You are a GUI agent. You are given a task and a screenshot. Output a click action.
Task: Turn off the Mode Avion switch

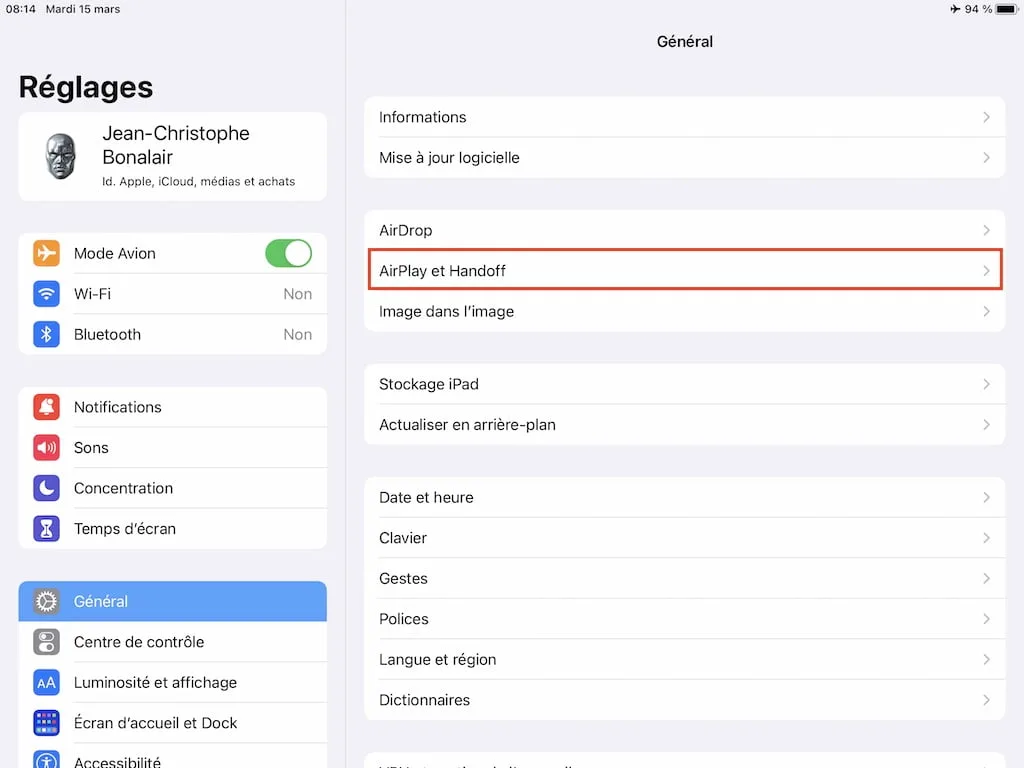point(288,254)
